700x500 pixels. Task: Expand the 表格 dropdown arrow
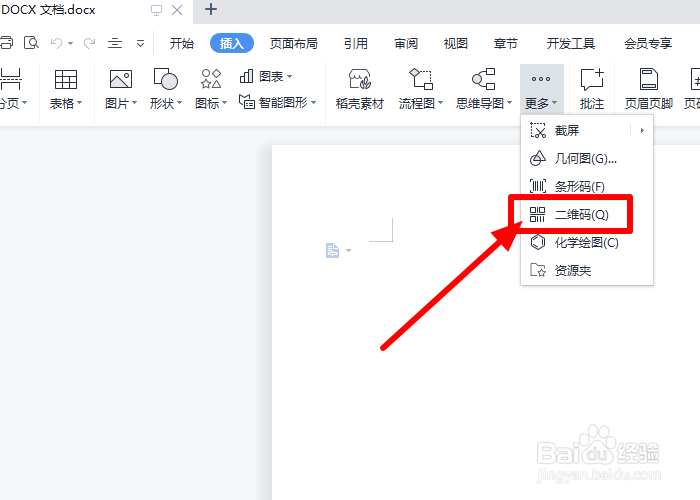pyautogui.click(x=79, y=103)
